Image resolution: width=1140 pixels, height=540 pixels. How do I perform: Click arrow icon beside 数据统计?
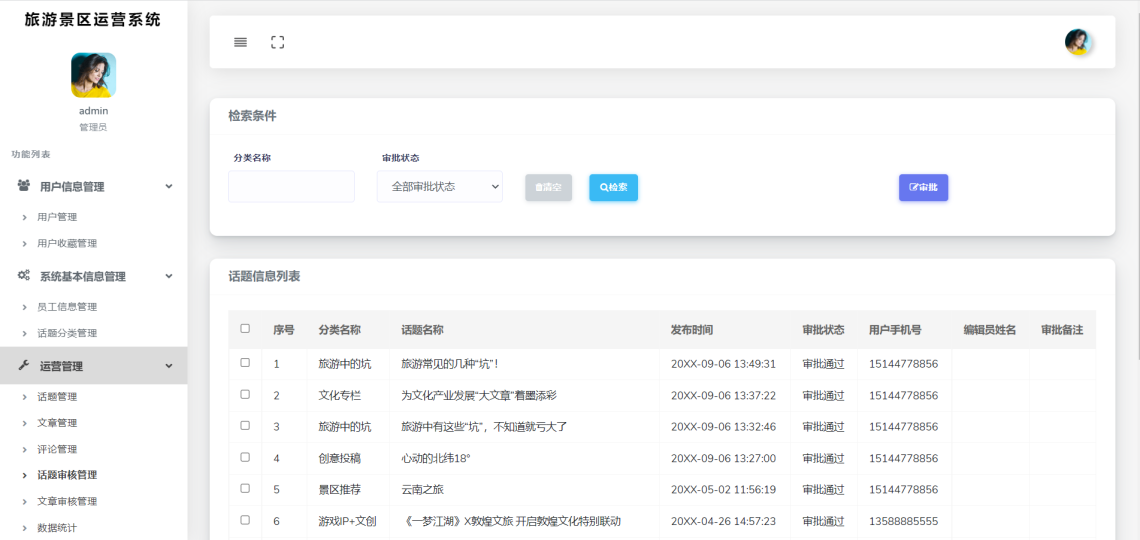(x=25, y=528)
